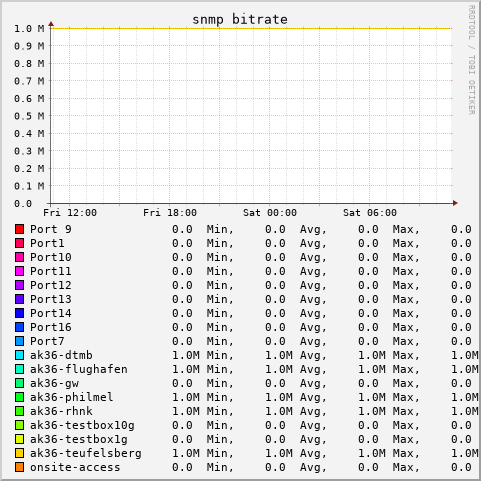Screen dimensions: 481x481
Task: Click the Sat 00:00 time axis label
Action: [270, 213]
